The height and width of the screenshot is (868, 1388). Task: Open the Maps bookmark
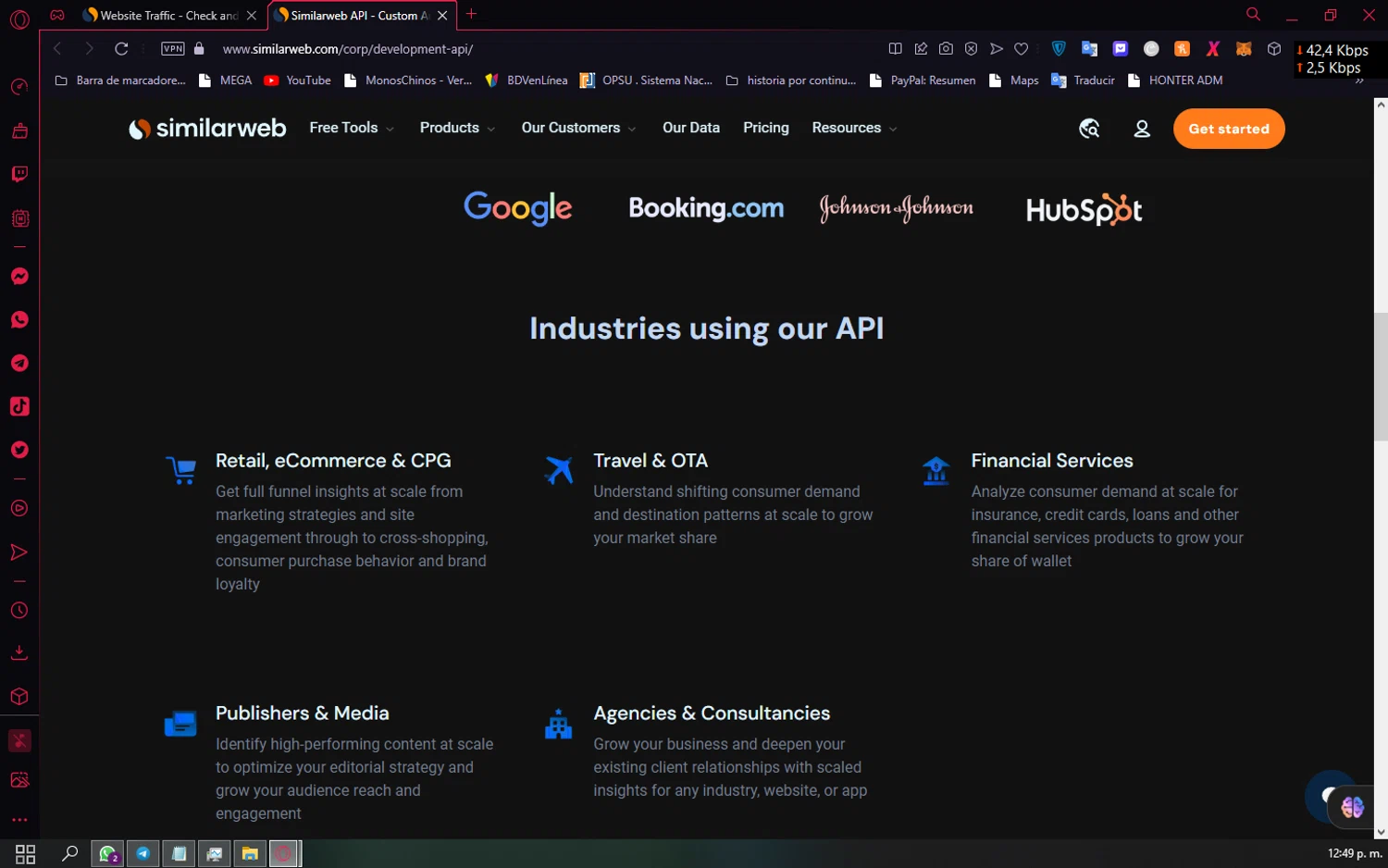click(x=1014, y=81)
